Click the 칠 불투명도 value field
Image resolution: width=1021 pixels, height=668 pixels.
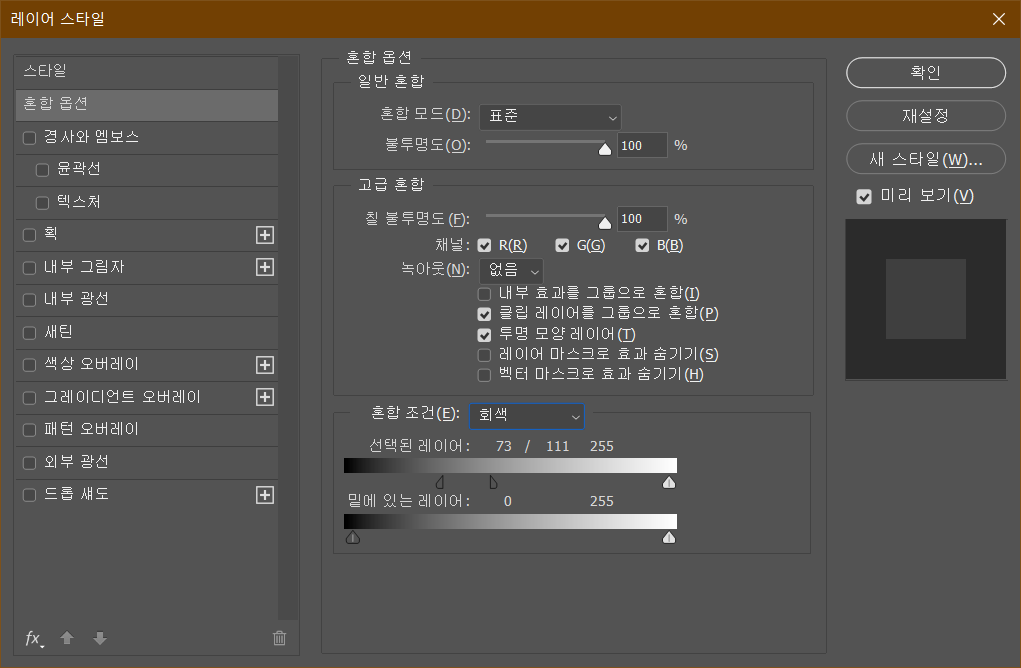[641, 219]
